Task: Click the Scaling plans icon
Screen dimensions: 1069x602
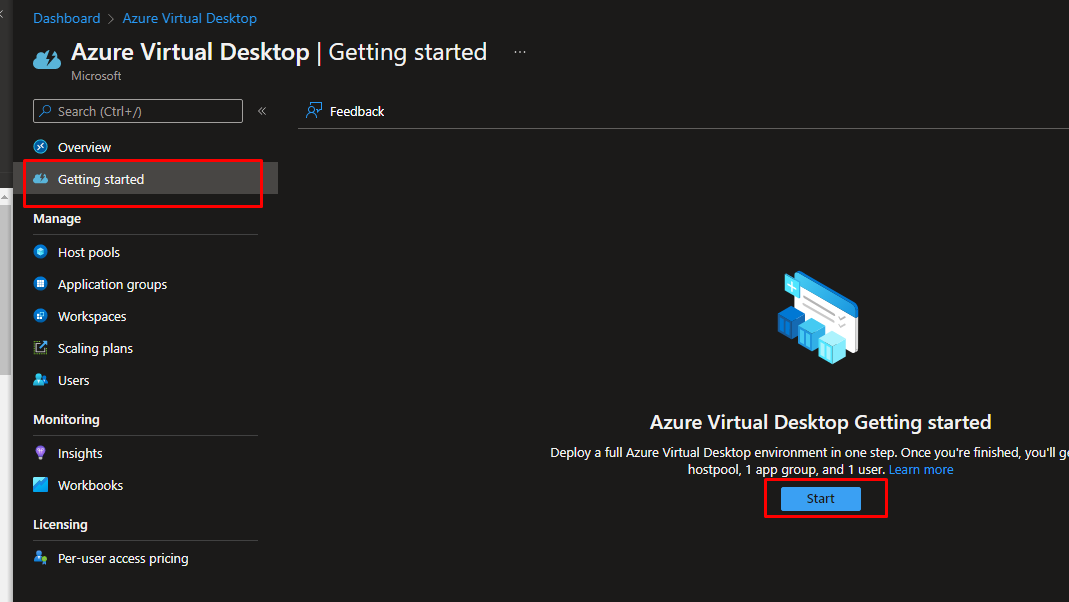Action: pyautogui.click(x=41, y=348)
